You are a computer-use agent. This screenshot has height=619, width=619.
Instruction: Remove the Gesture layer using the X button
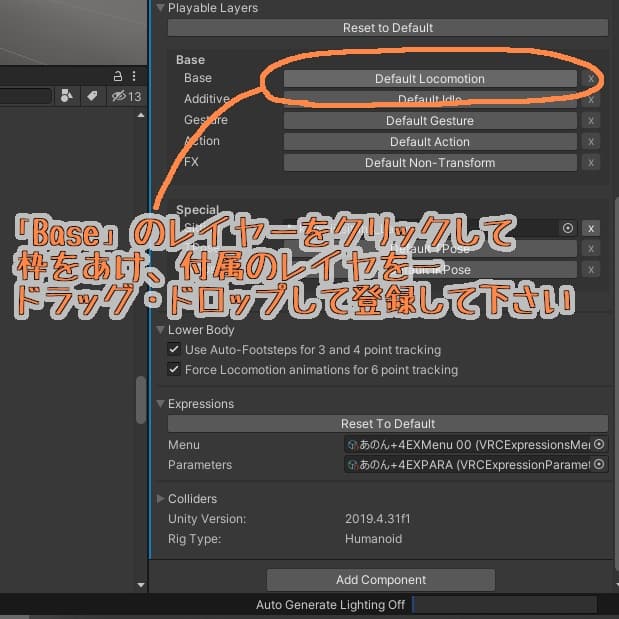591,120
